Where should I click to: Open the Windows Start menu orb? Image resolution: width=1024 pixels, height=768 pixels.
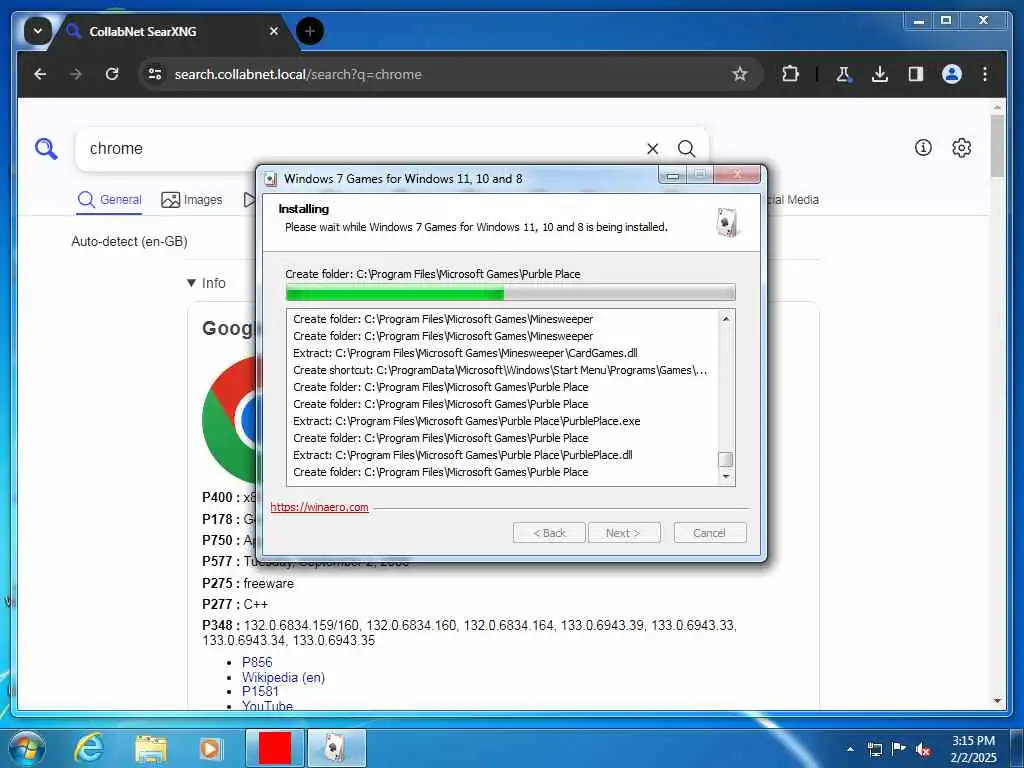coord(26,748)
